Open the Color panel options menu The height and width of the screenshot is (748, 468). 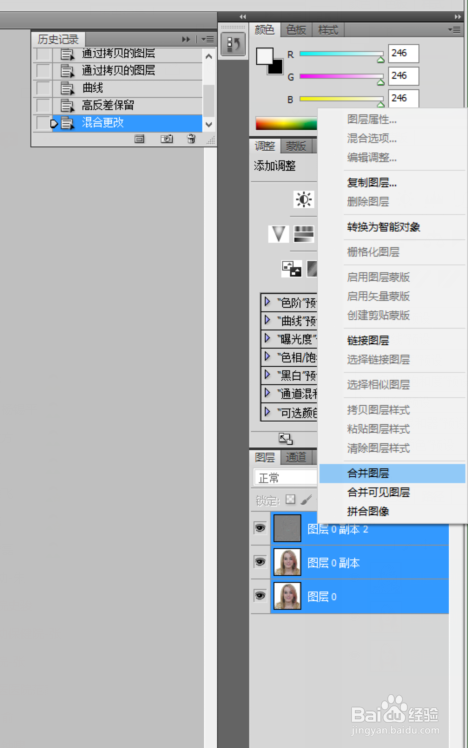tap(455, 30)
